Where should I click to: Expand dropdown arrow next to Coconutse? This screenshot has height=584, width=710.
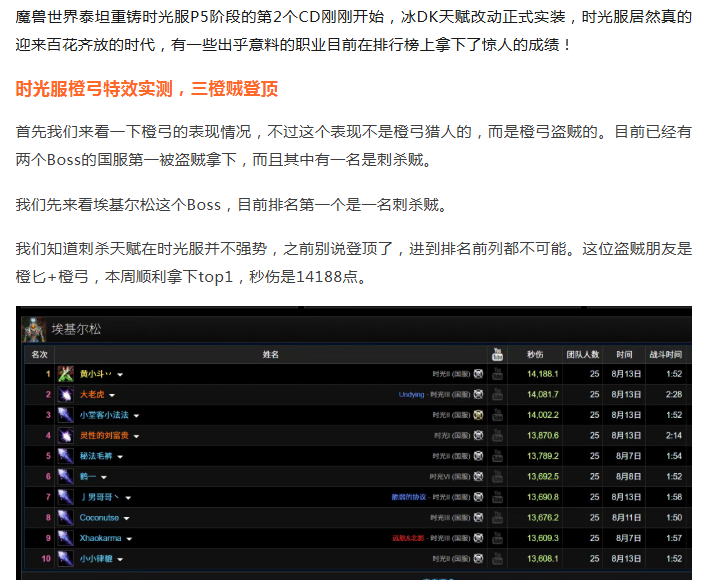[x=126, y=518]
